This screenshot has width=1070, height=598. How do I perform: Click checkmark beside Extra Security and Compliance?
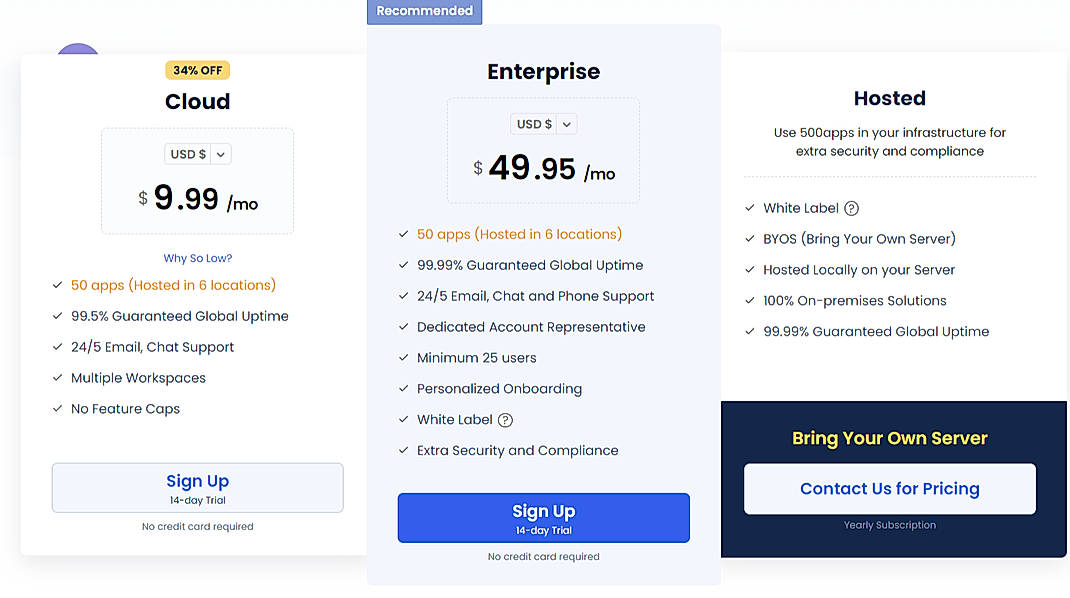[402, 450]
